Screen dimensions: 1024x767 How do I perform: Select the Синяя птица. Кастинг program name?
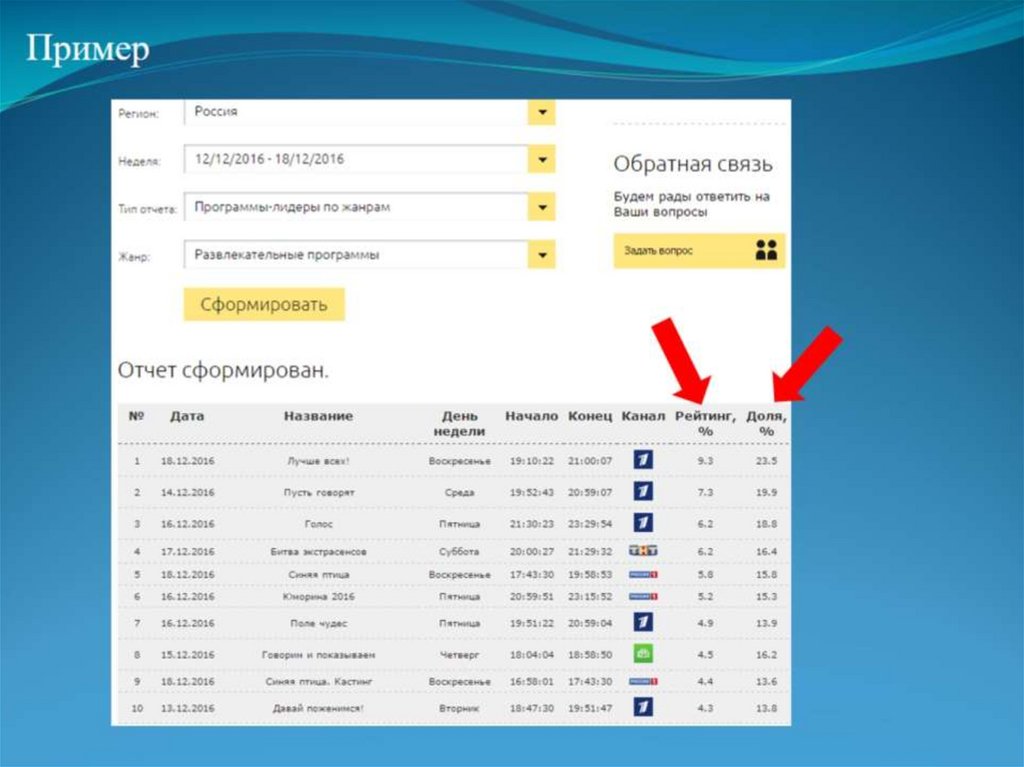pos(319,682)
